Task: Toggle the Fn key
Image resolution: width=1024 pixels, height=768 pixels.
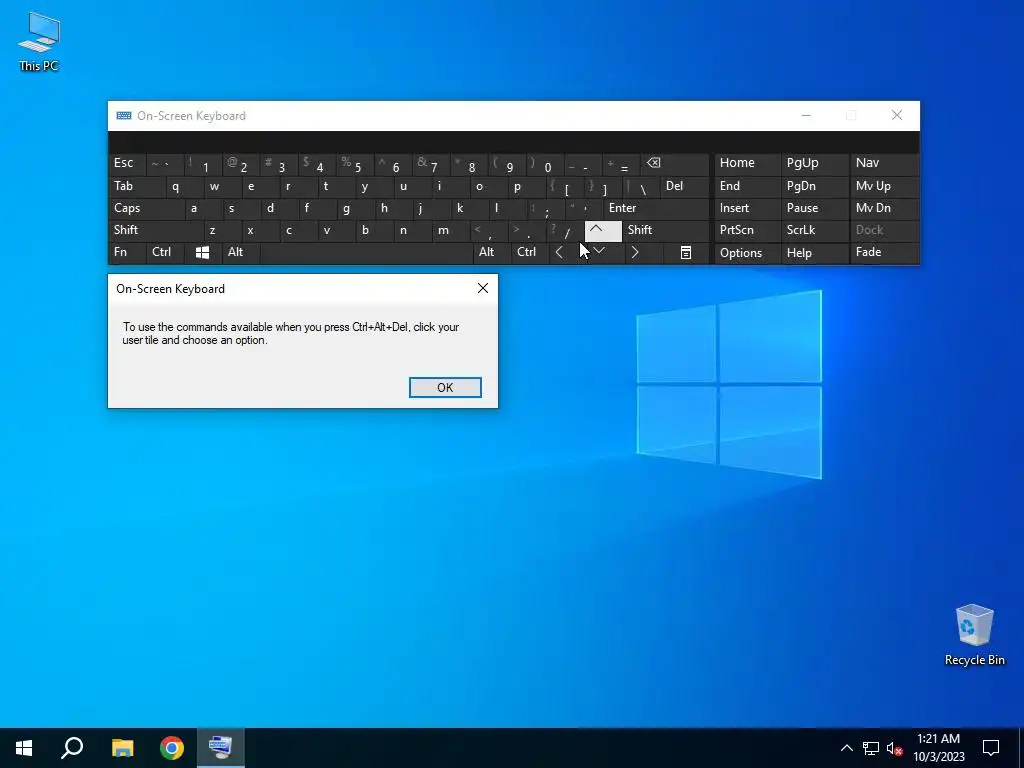Action: click(127, 252)
